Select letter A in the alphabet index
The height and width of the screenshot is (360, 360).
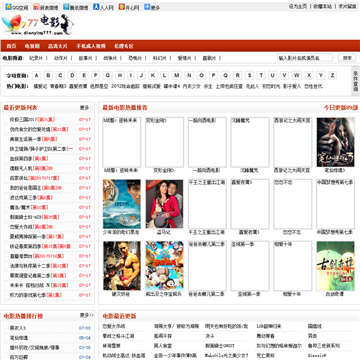coord(37,76)
